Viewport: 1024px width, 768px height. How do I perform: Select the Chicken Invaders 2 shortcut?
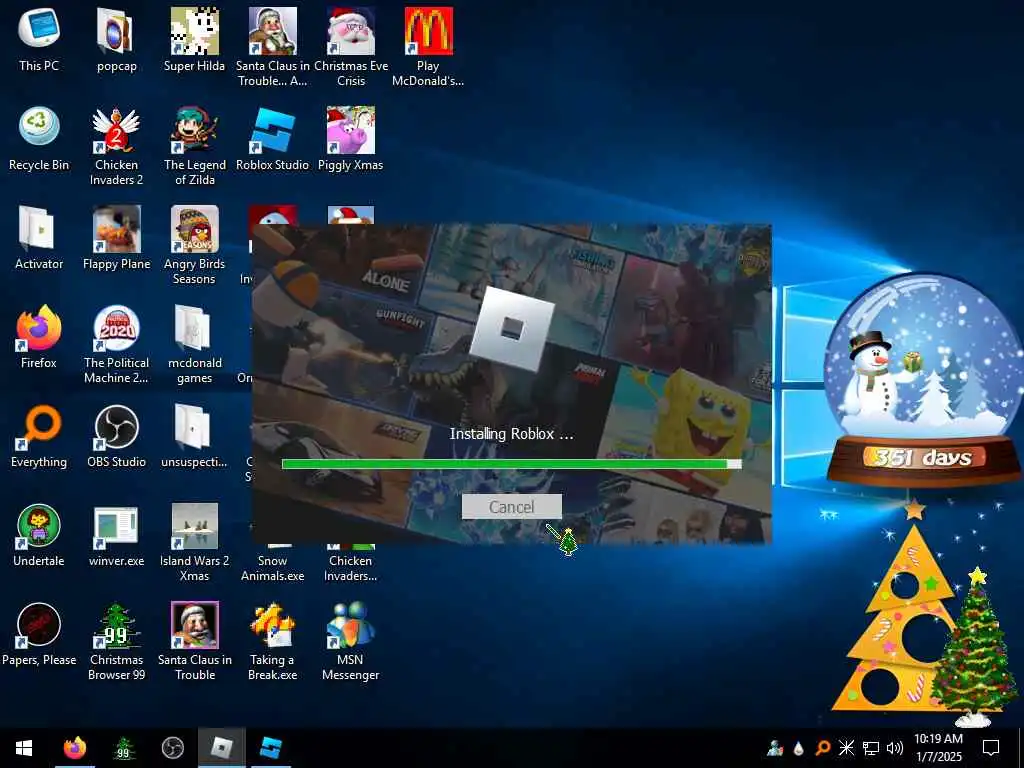click(x=116, y=147)
